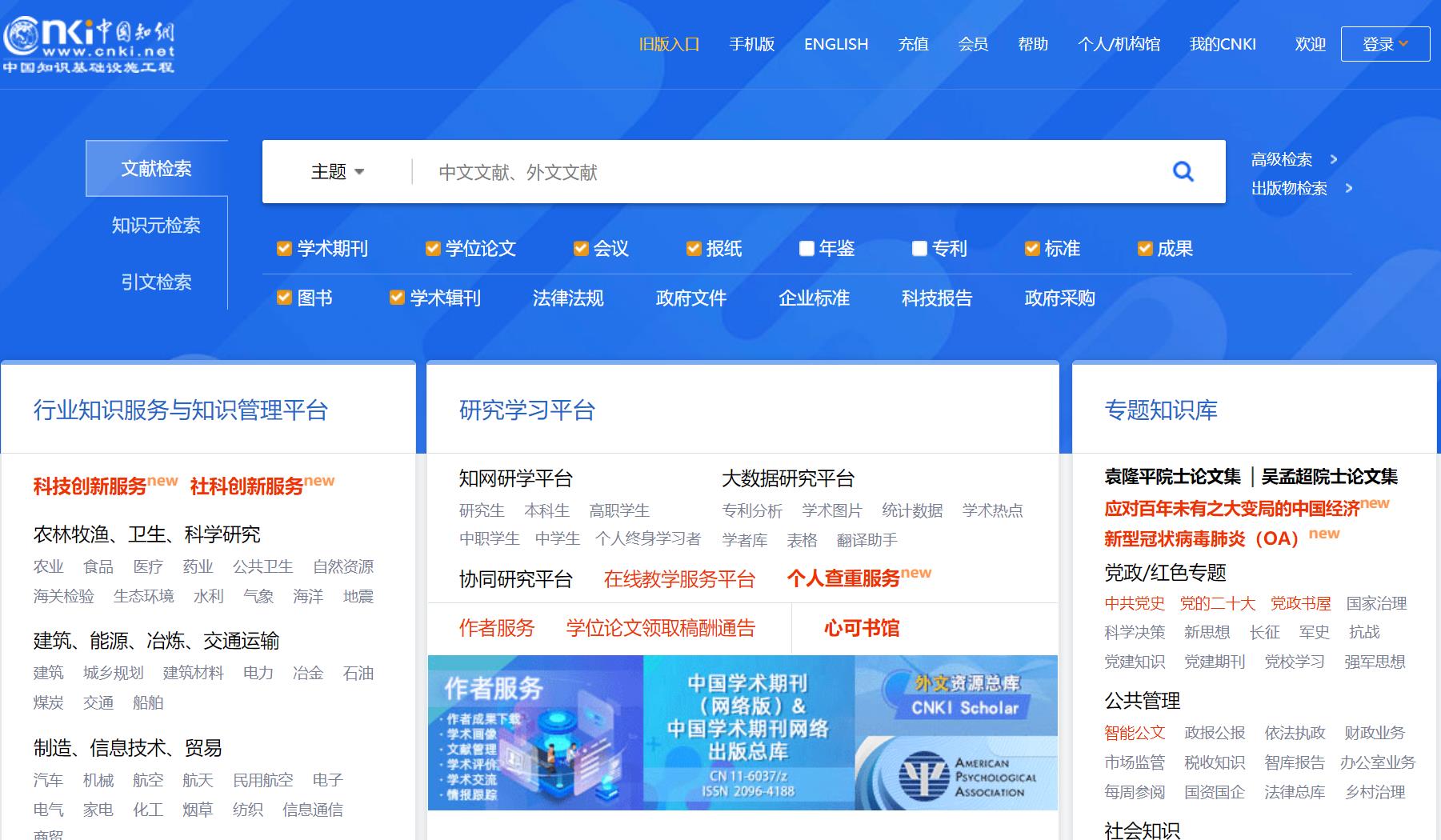The image size is (1441, 840).
Task: Open 充值 in the top navigation
Action: 913,44
